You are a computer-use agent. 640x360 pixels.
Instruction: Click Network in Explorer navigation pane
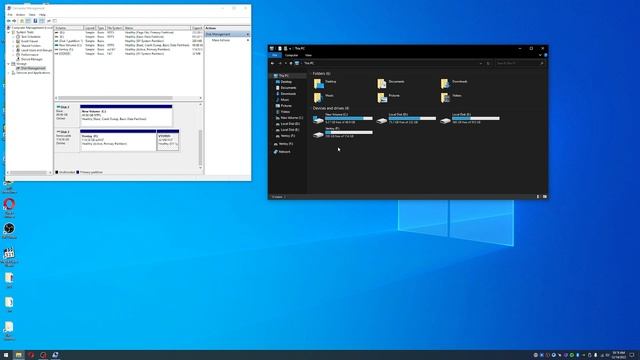282,152
